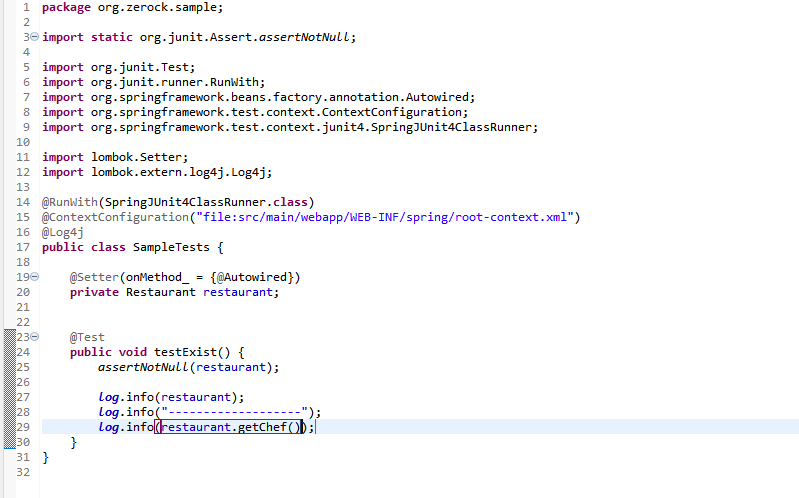
Task: Click the 'private' keyword on line 20
Action: coord(94,292)
